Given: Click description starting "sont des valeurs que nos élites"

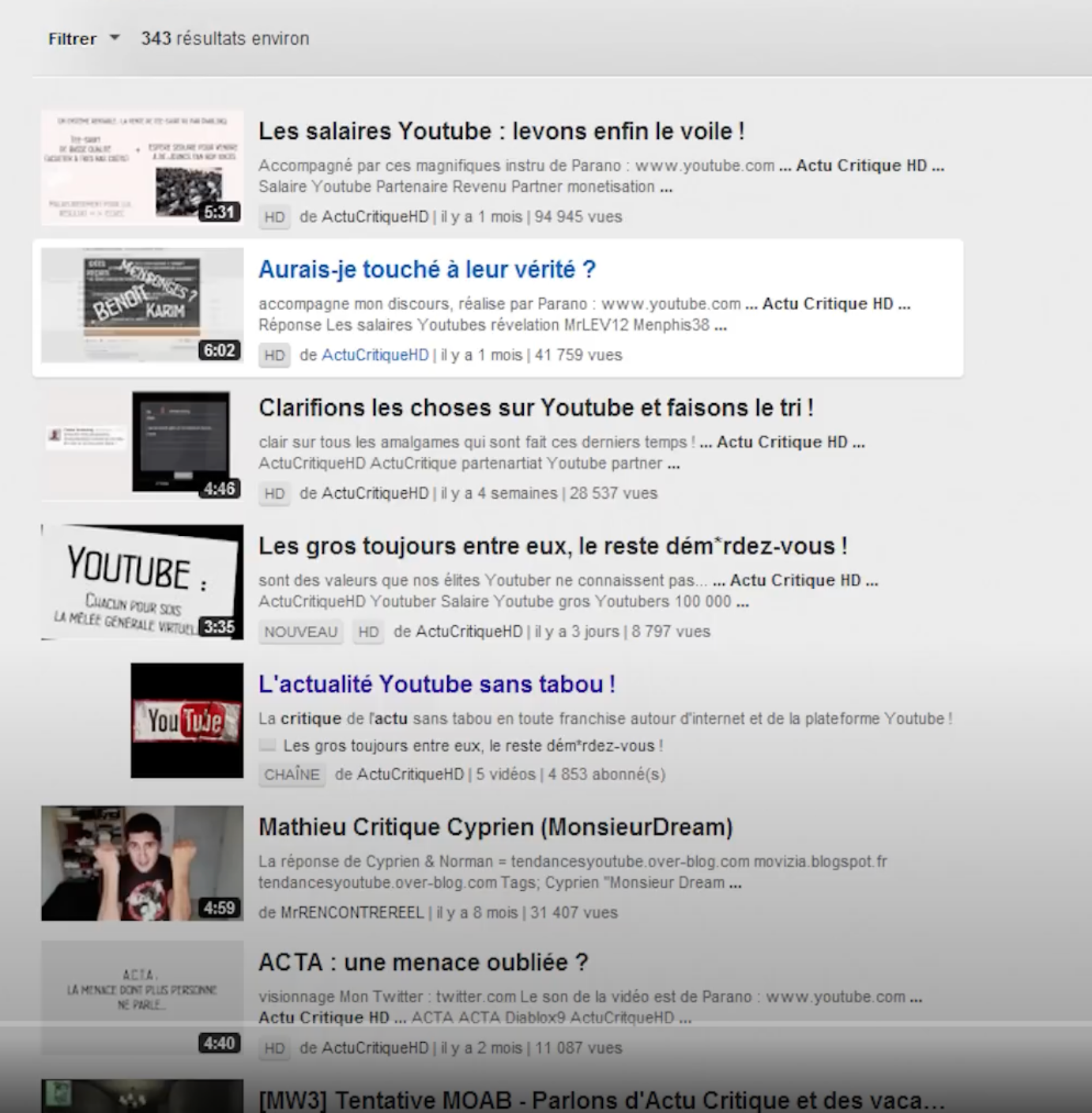Looking at the screenshot, I should click(x=568, y=591).
